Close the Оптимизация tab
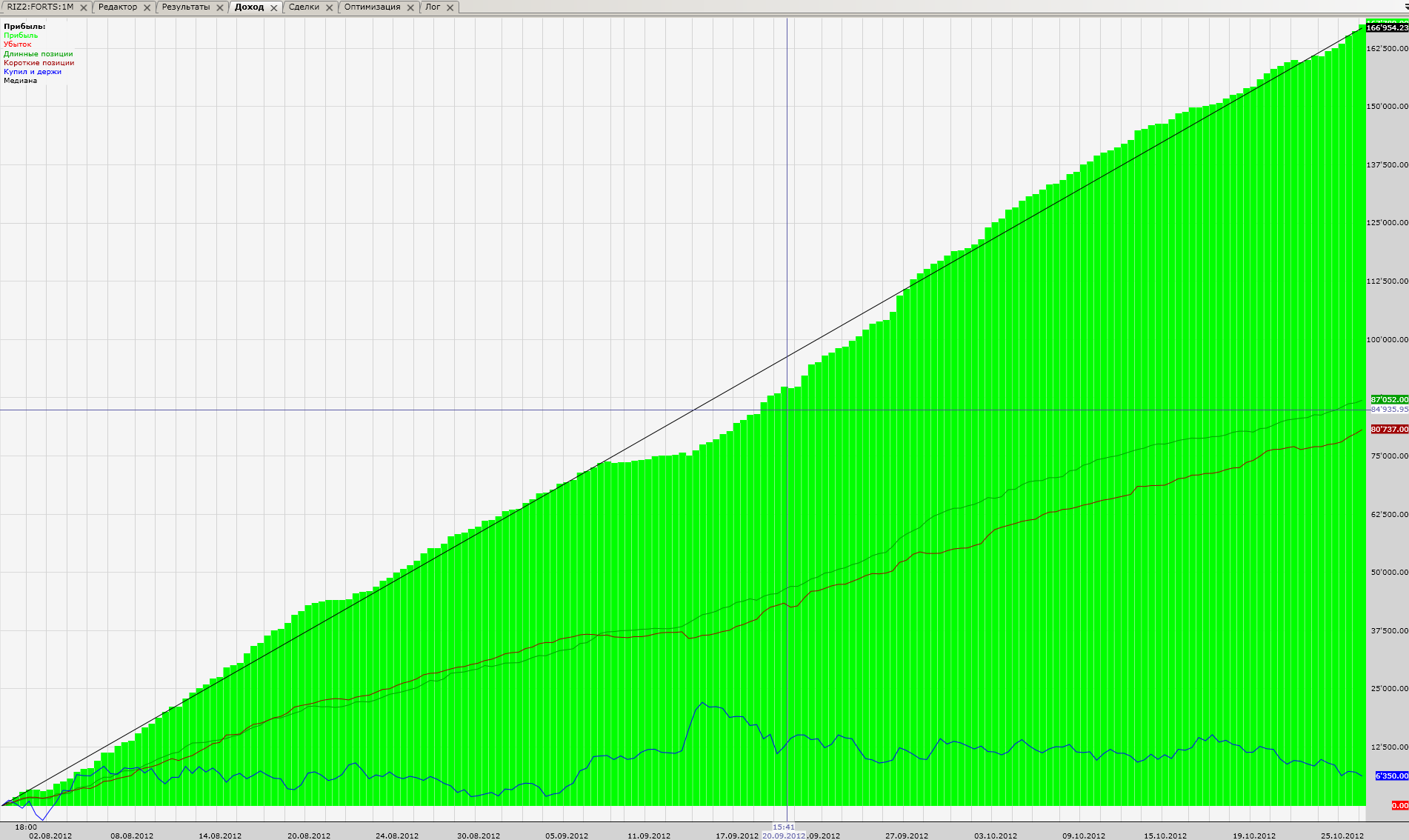Image resolution: width=1409 pixels, height=840 pixels. [410, 7]
